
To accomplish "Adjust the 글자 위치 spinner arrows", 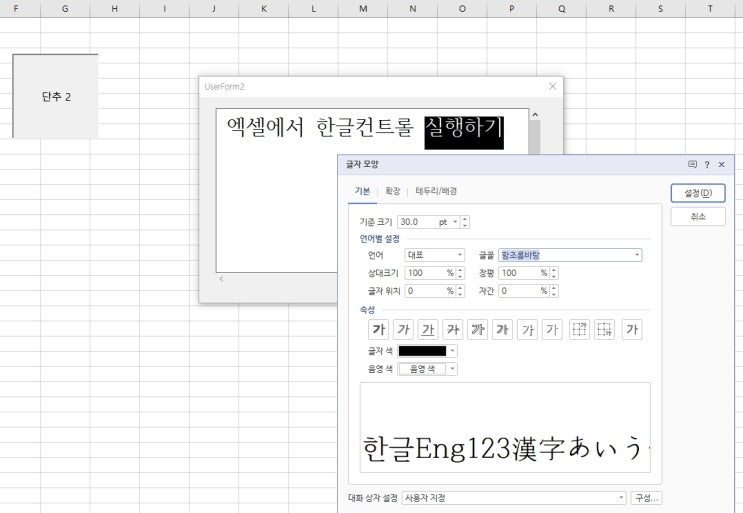I will (x=460, y=291).
